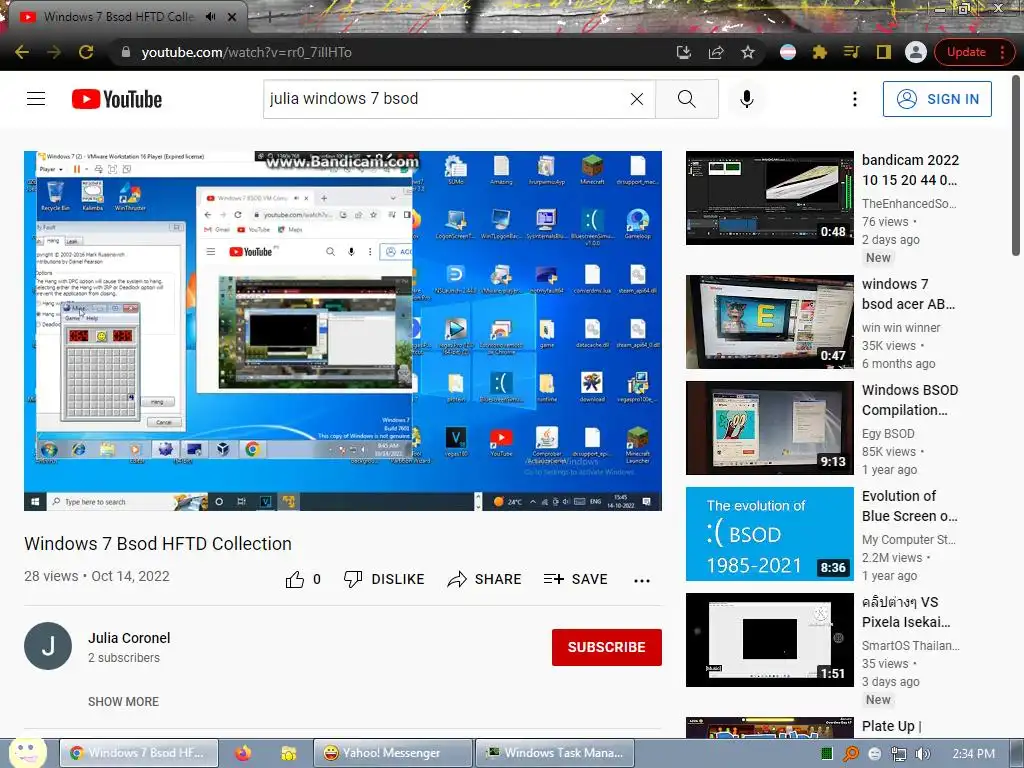1024x768 pixels.
Task: Open Evolution of Blue Screen thumbnail
Action: tap(769, 534)
